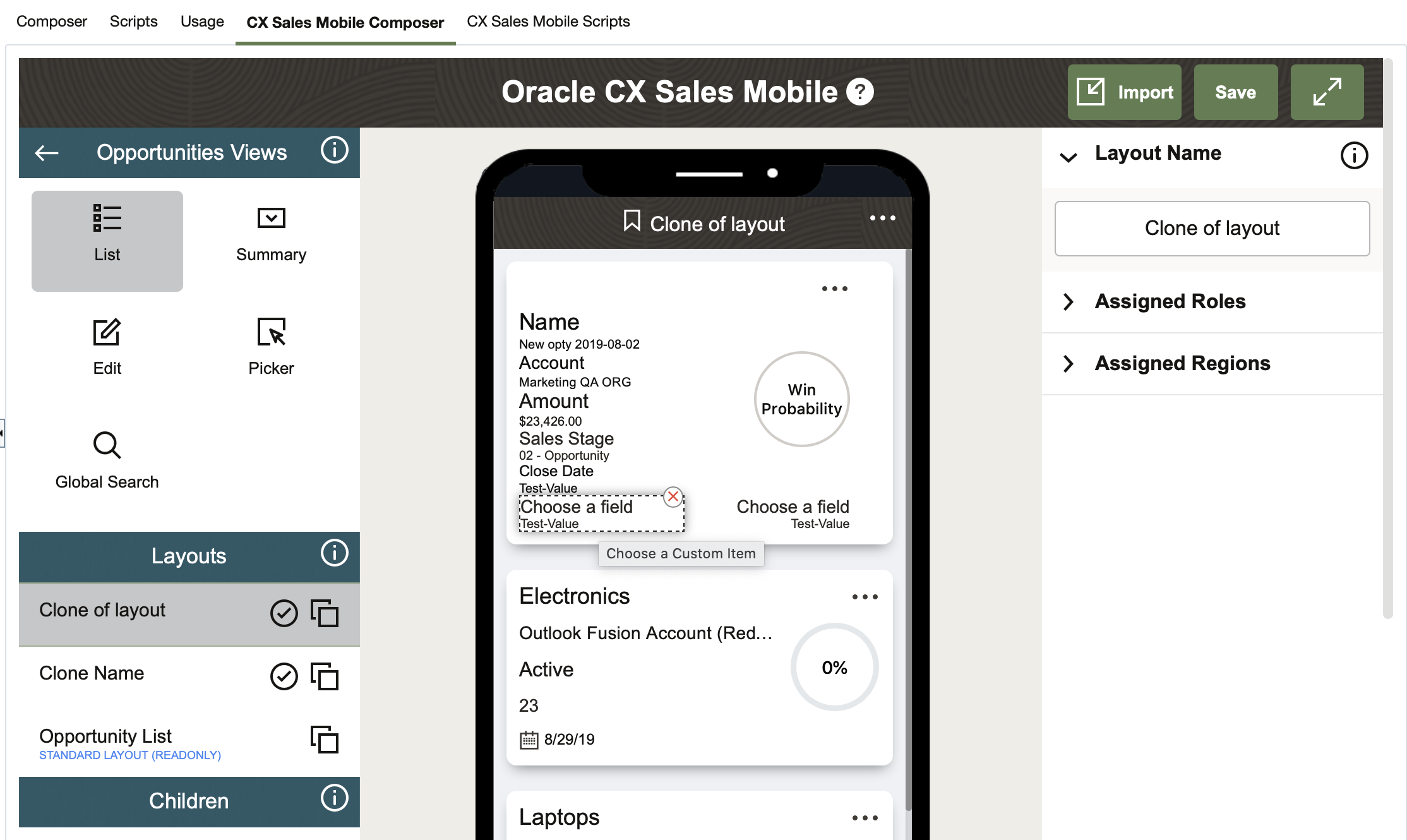Duplicate the Opportunity List standard layout

pyautogui.click(x=324, y=739)
